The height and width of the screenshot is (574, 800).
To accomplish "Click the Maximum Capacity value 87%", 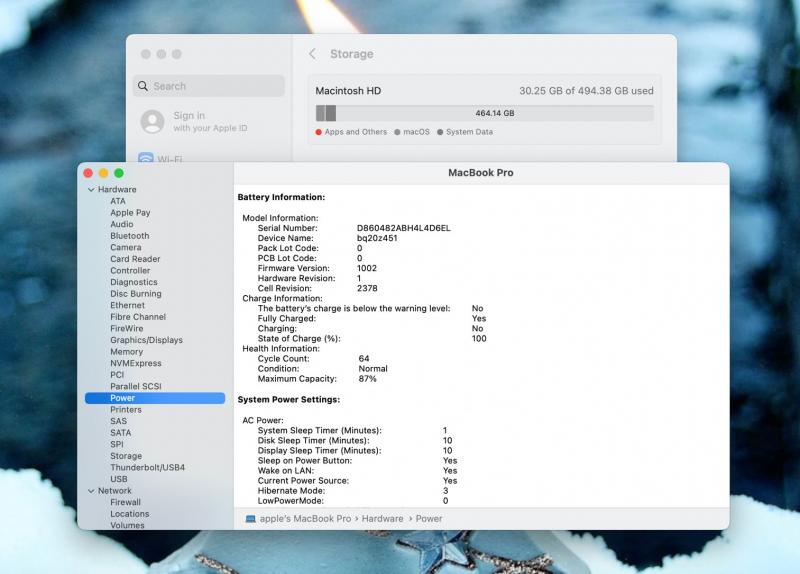I will pyautogui.click(x=367, y=379).
